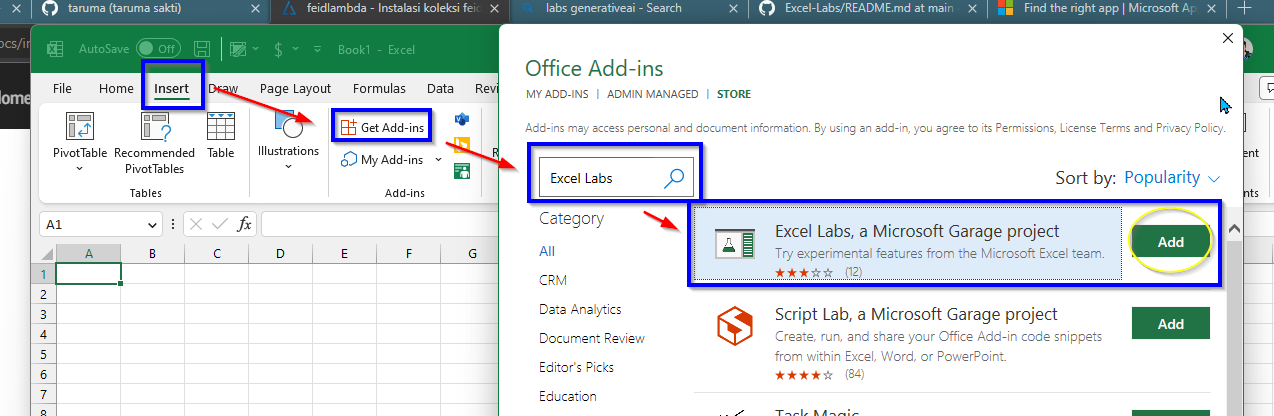
Task: Open the Name Box dropdown arrow
Action: coord(152,224)
